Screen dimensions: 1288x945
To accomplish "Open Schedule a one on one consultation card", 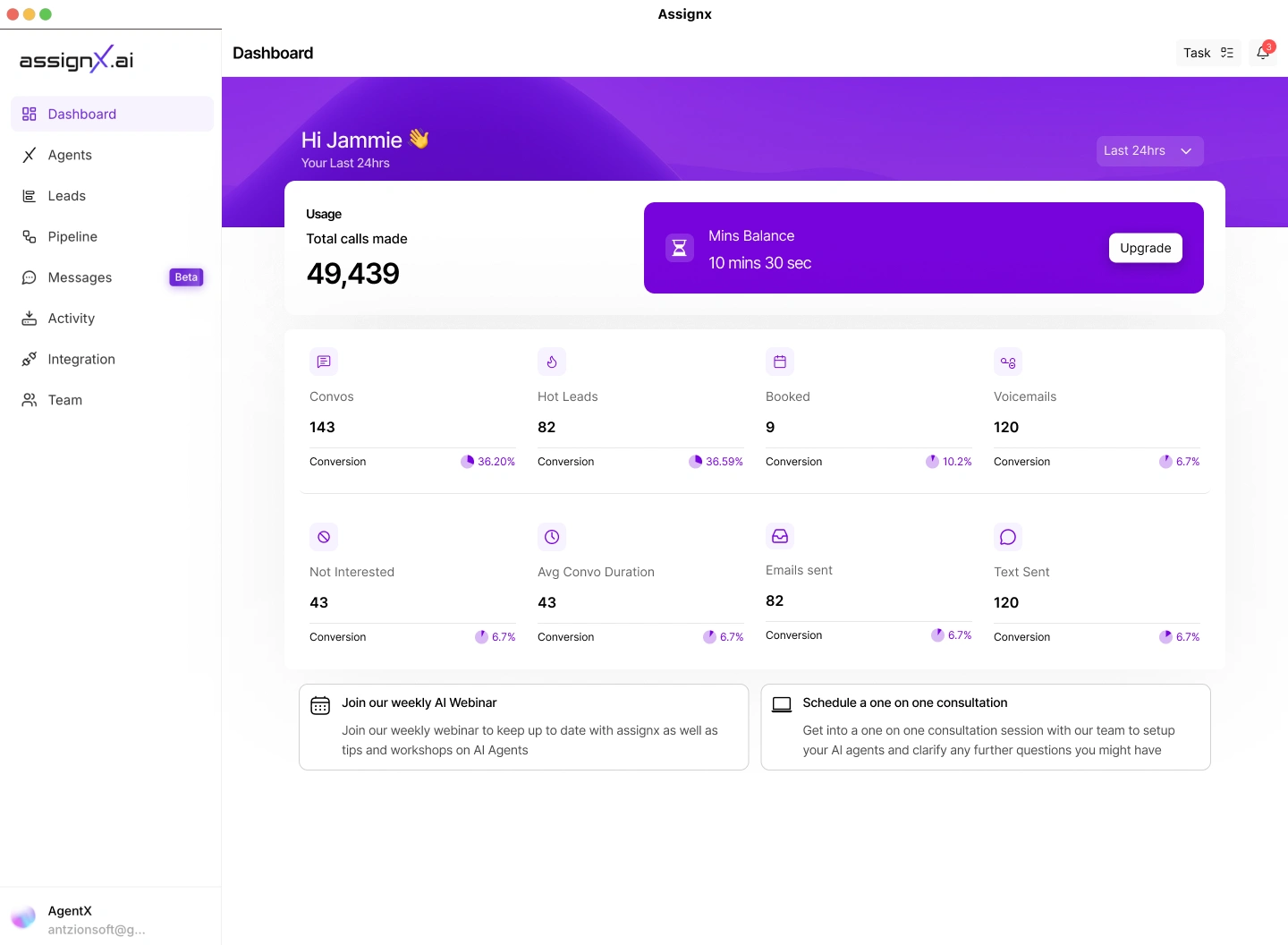I will tap(986, 727).
